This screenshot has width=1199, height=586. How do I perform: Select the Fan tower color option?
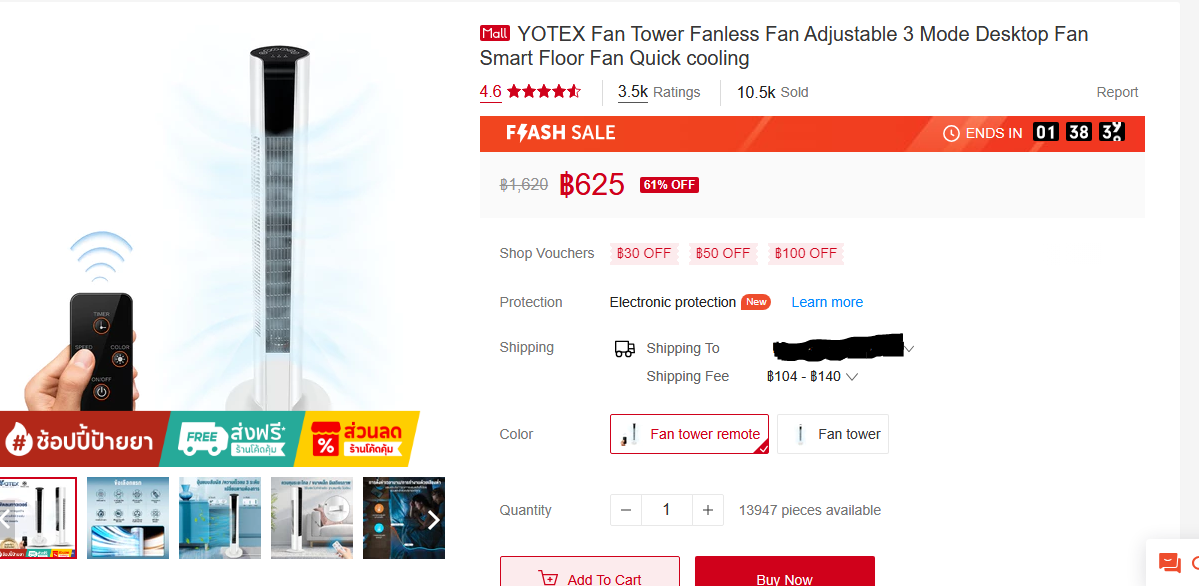pos(832,434)
